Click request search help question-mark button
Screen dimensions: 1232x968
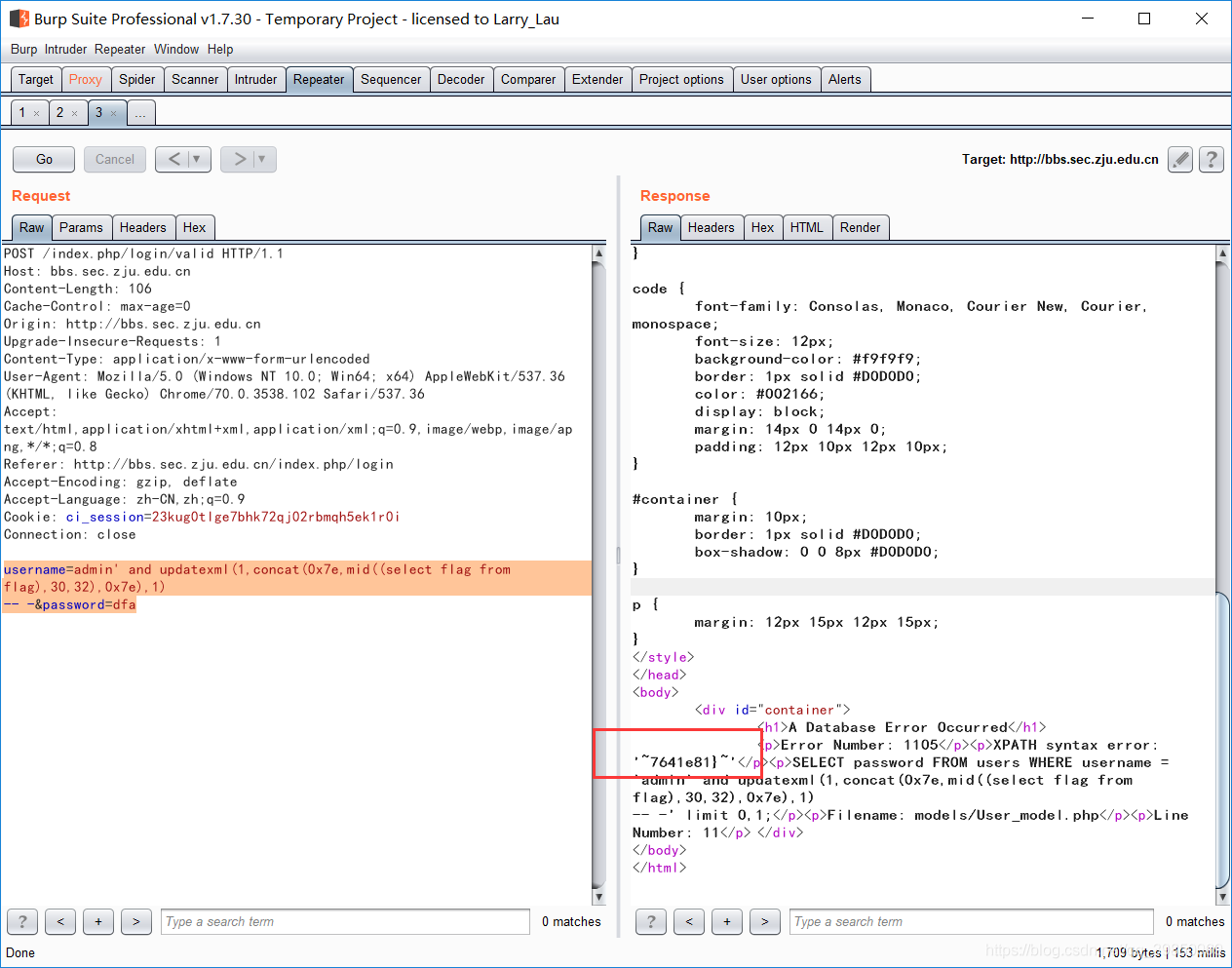point(22,921)
